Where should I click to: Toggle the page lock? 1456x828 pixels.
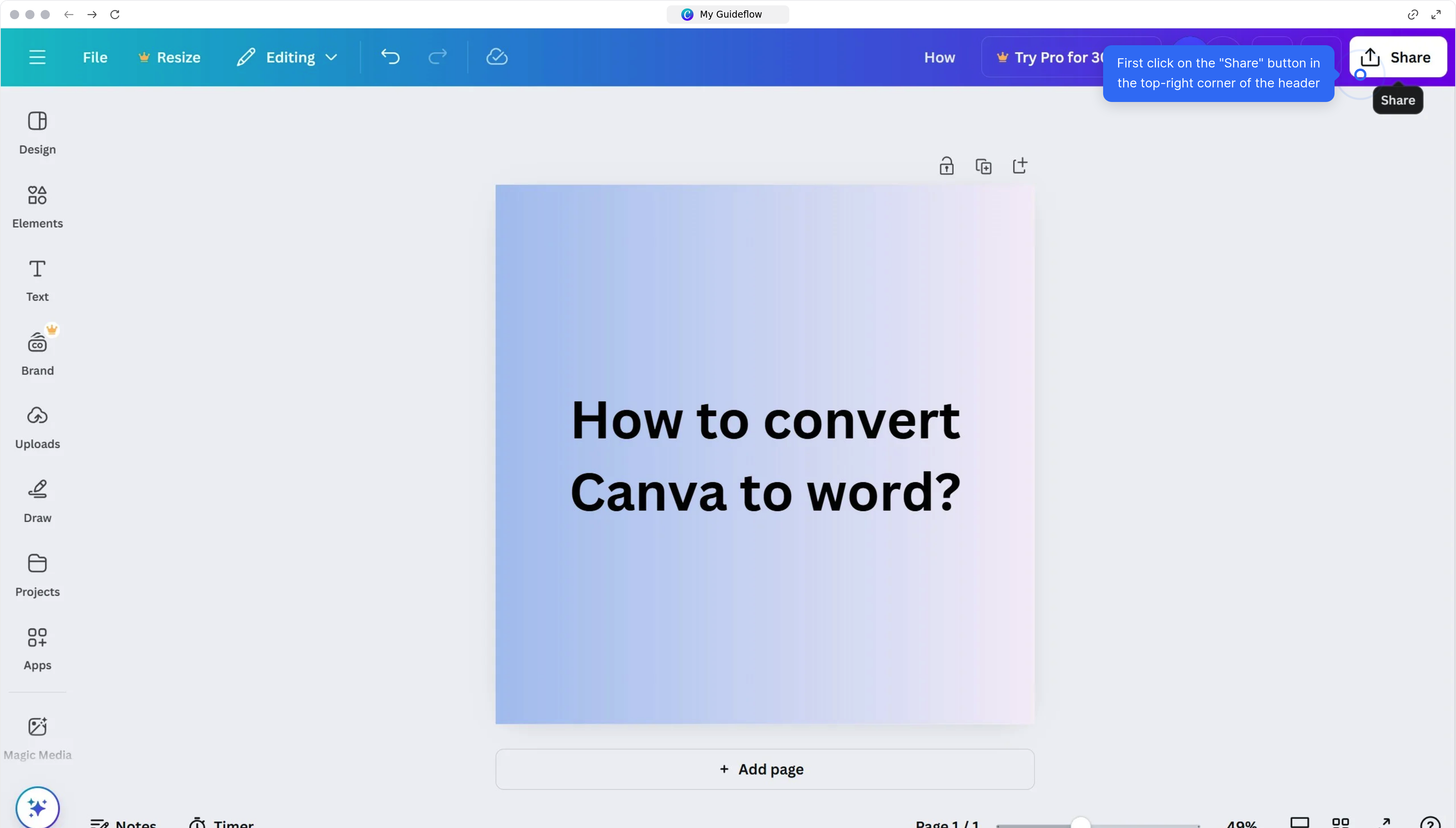pyautogui.click(x=946, y=166)
